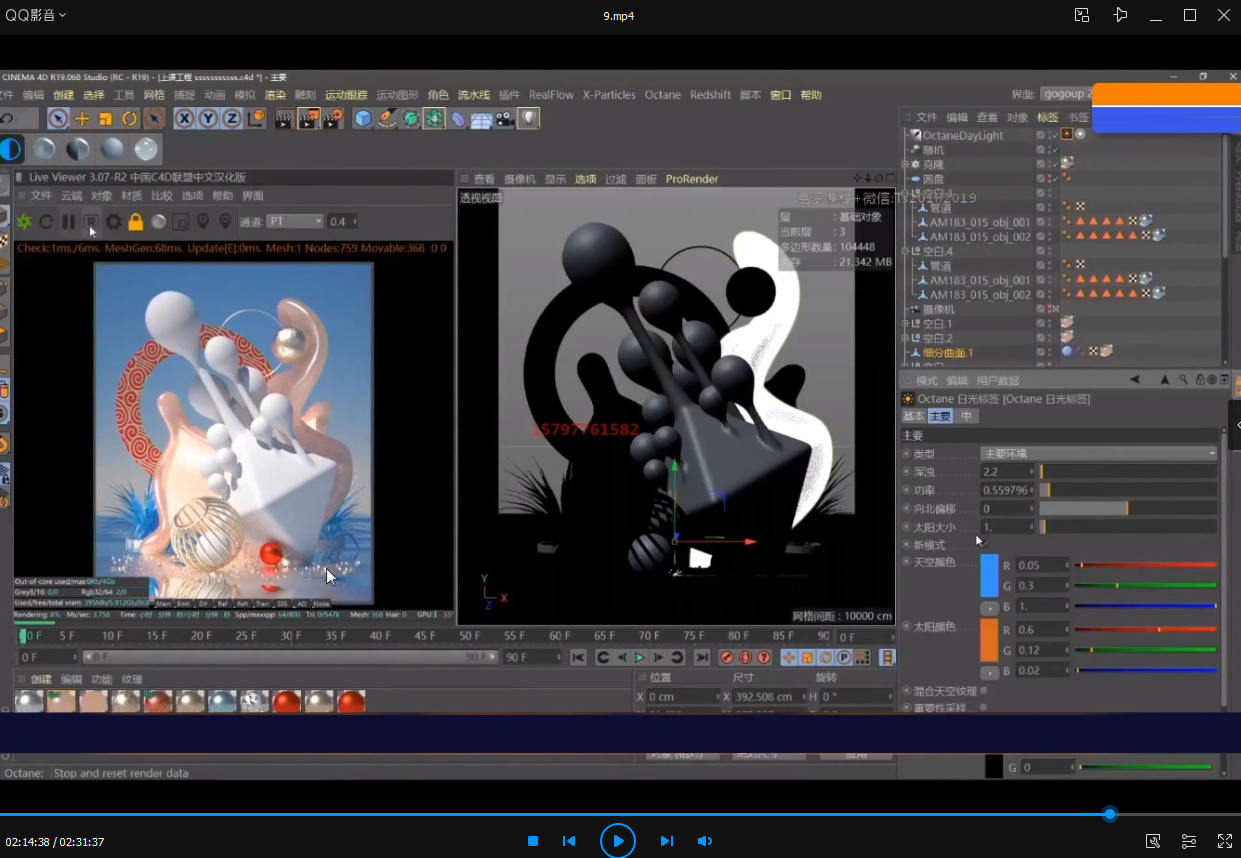Toggle the 混合天空纹理 checkbox
This screenshot has width=1241, height=858.
click(x=984, y=690)
